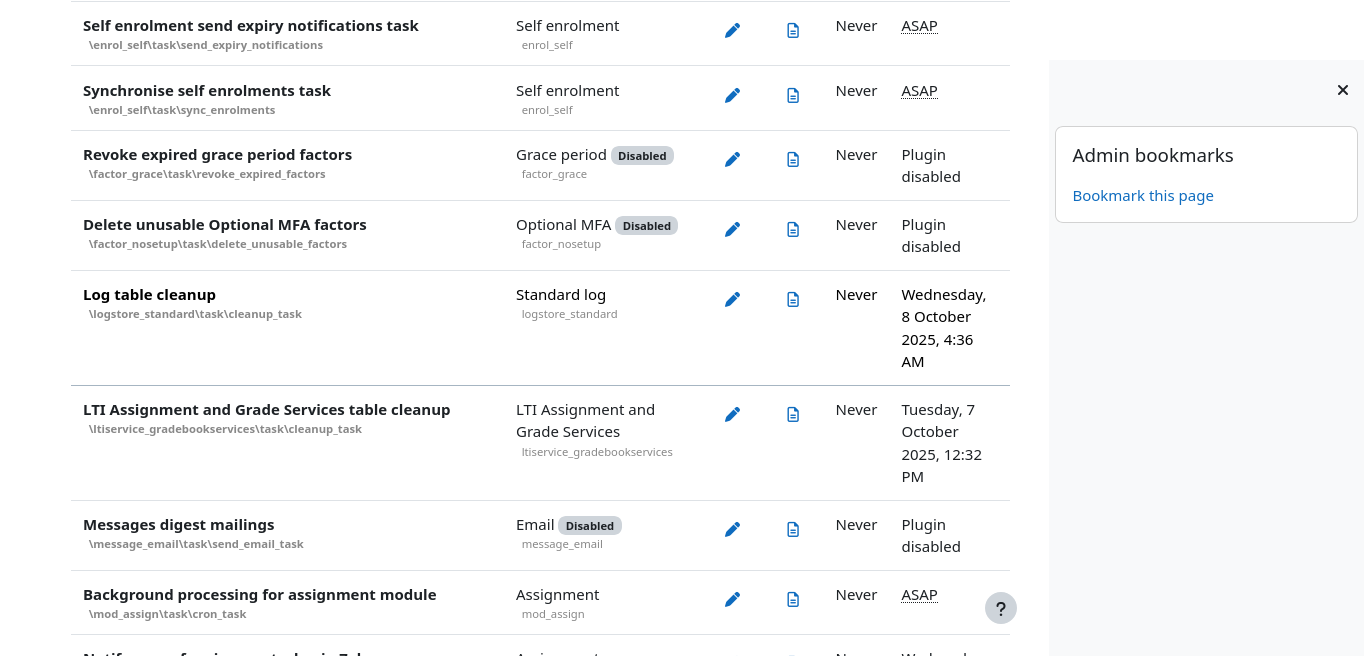Screen dimensions: 1364x656
Task: Bookmark this page link
Action: click(1142, 196)
